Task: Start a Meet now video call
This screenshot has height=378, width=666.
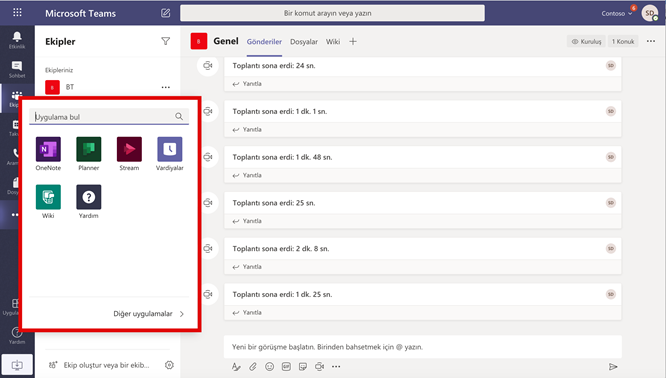Action: (319, 367)
